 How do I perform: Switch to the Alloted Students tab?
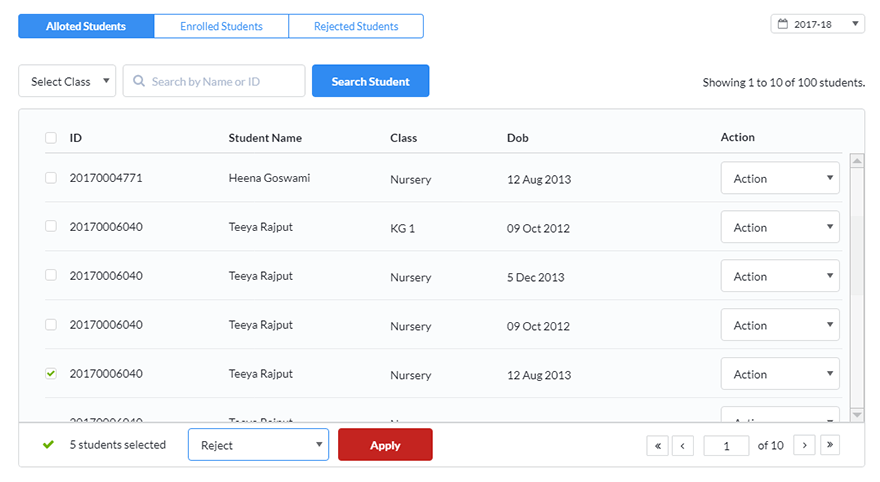86,26
